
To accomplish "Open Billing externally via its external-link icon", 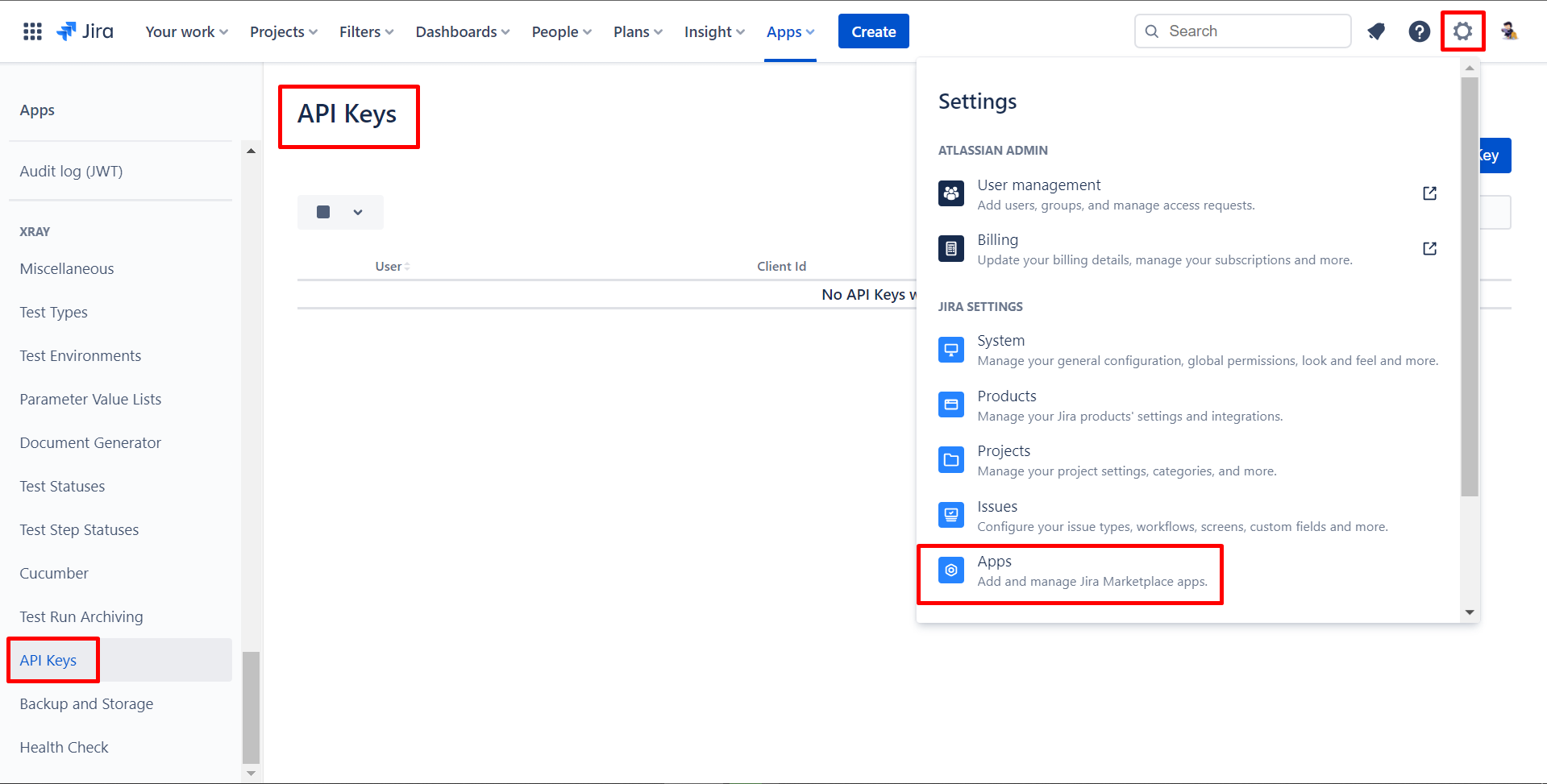I will (1428, 248).
